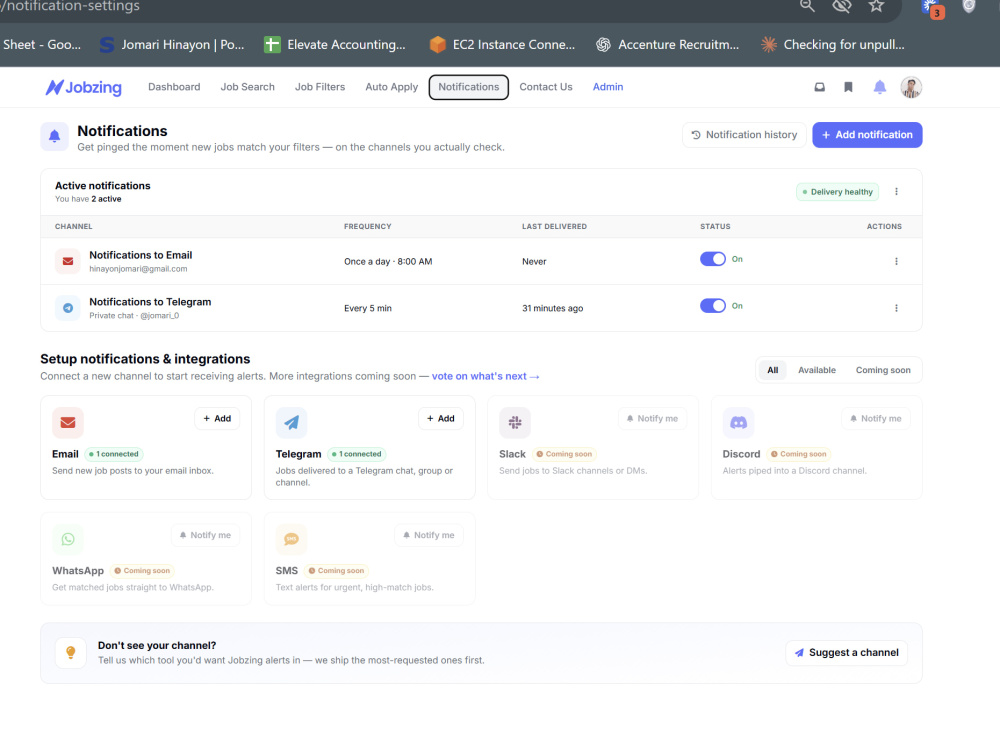Select the All filter tab

(x=772, y=370)
